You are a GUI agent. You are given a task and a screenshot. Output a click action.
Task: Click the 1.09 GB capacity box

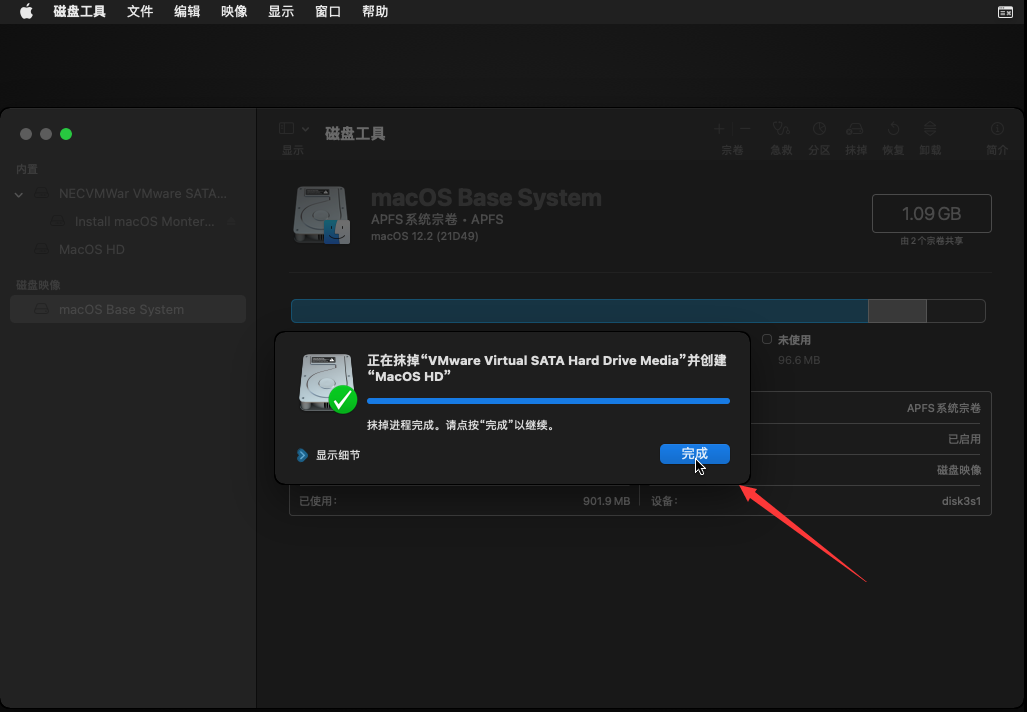(931, 214)
